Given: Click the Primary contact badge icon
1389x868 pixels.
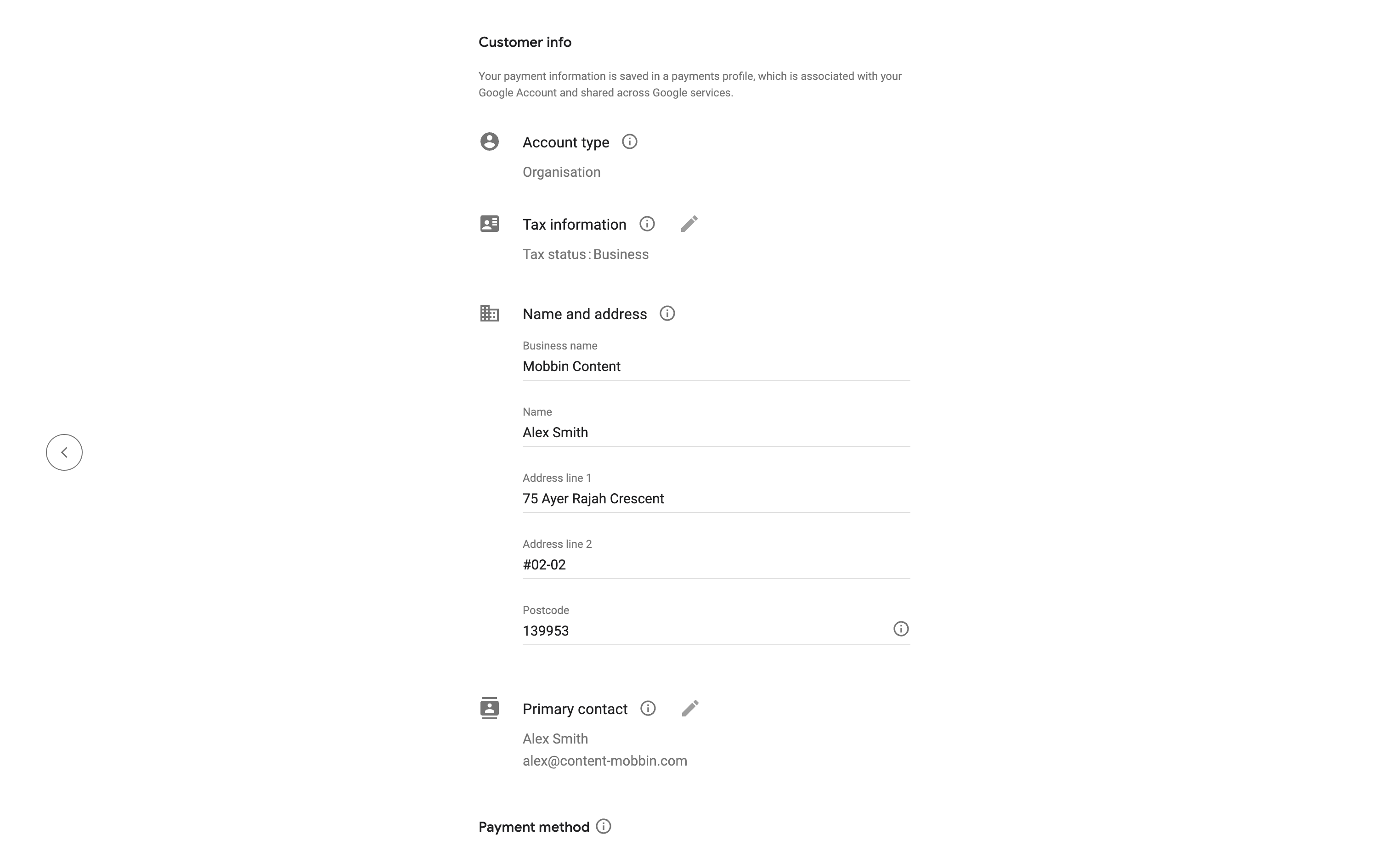Looking at the screenshot, I should [490, 708].
